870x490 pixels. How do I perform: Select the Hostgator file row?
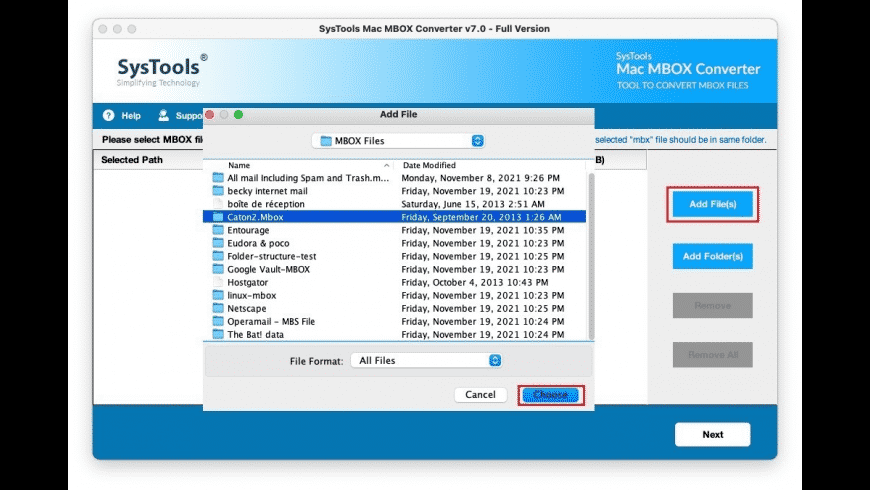pyautogui.click(x=394, y=282)
